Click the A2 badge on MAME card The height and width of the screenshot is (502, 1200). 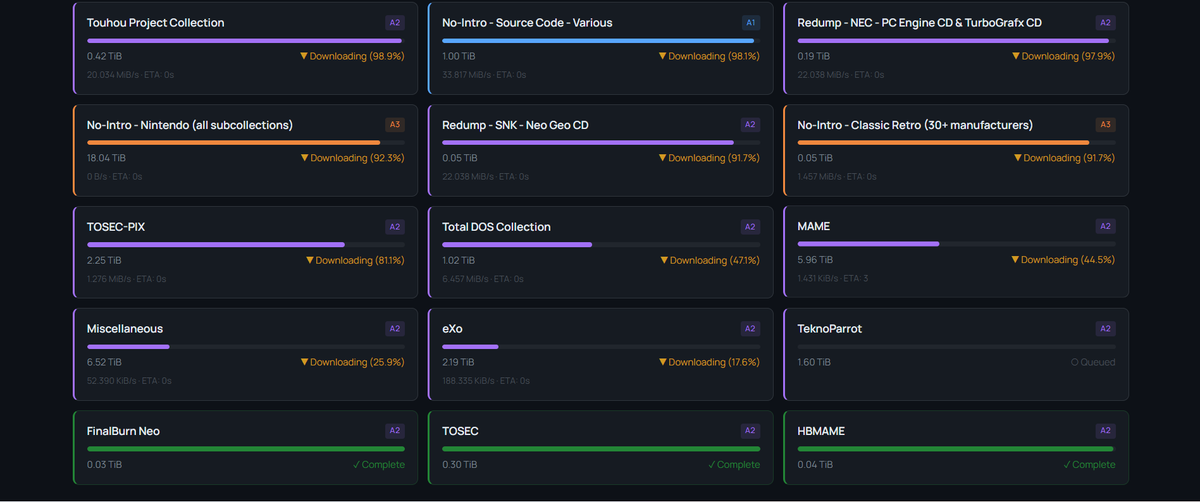point(1105,227)
